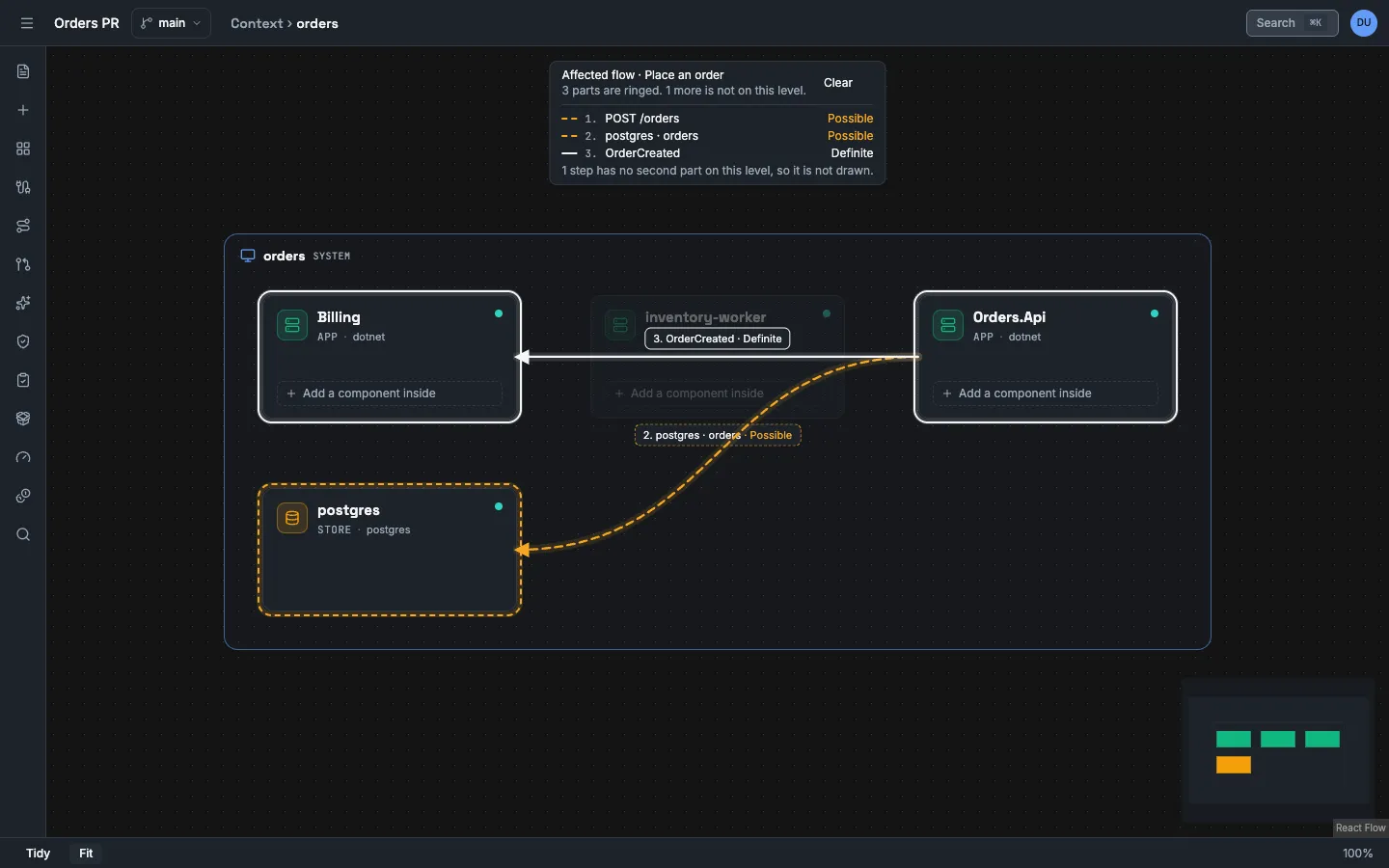Click the orders system monitor icon

248,256
